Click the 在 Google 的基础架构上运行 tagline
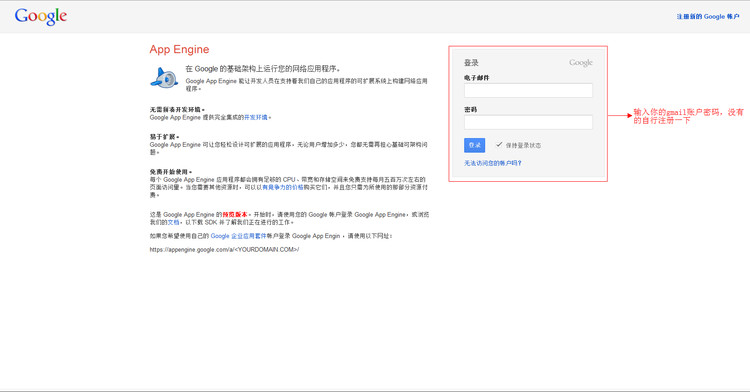This screenshot has width=750, height=392. click(x=263, y=69)
